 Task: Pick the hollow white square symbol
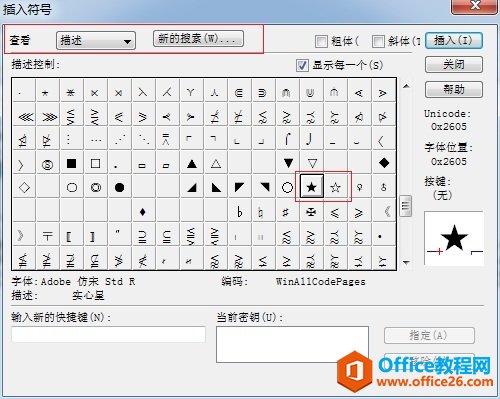click(95, 163)
